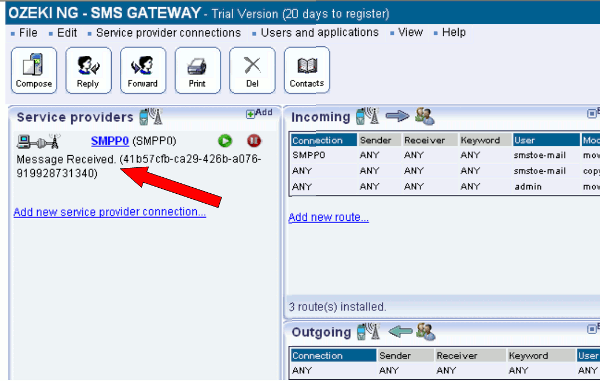Click the Incoming phone antenna icon
Screen dimensions: 600x381
[367, 116]
